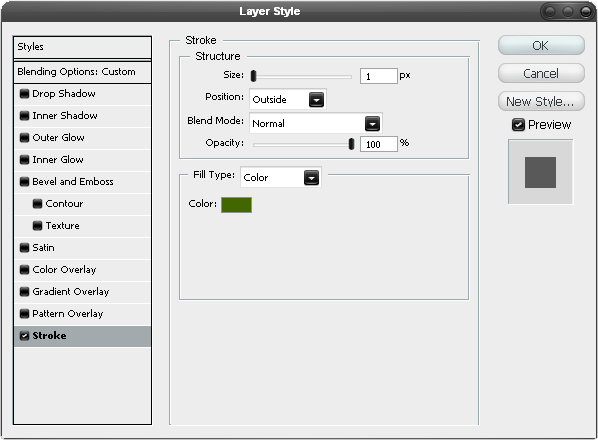Select Blending Options: Custom entry
Screen dimensions: 598x440
click(82, 72)
